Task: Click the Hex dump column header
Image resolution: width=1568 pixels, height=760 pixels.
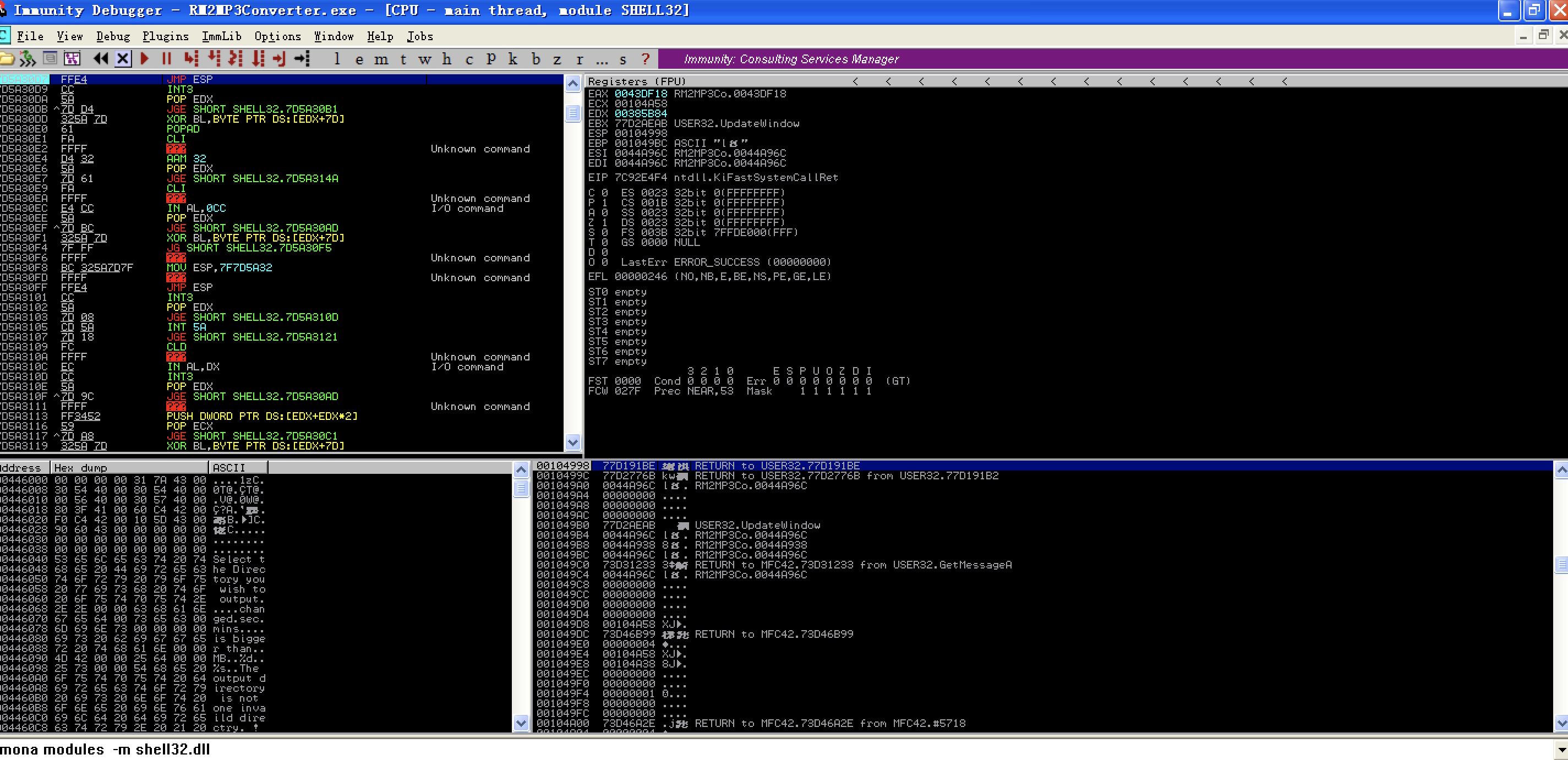Action: [x=130, y=467]
